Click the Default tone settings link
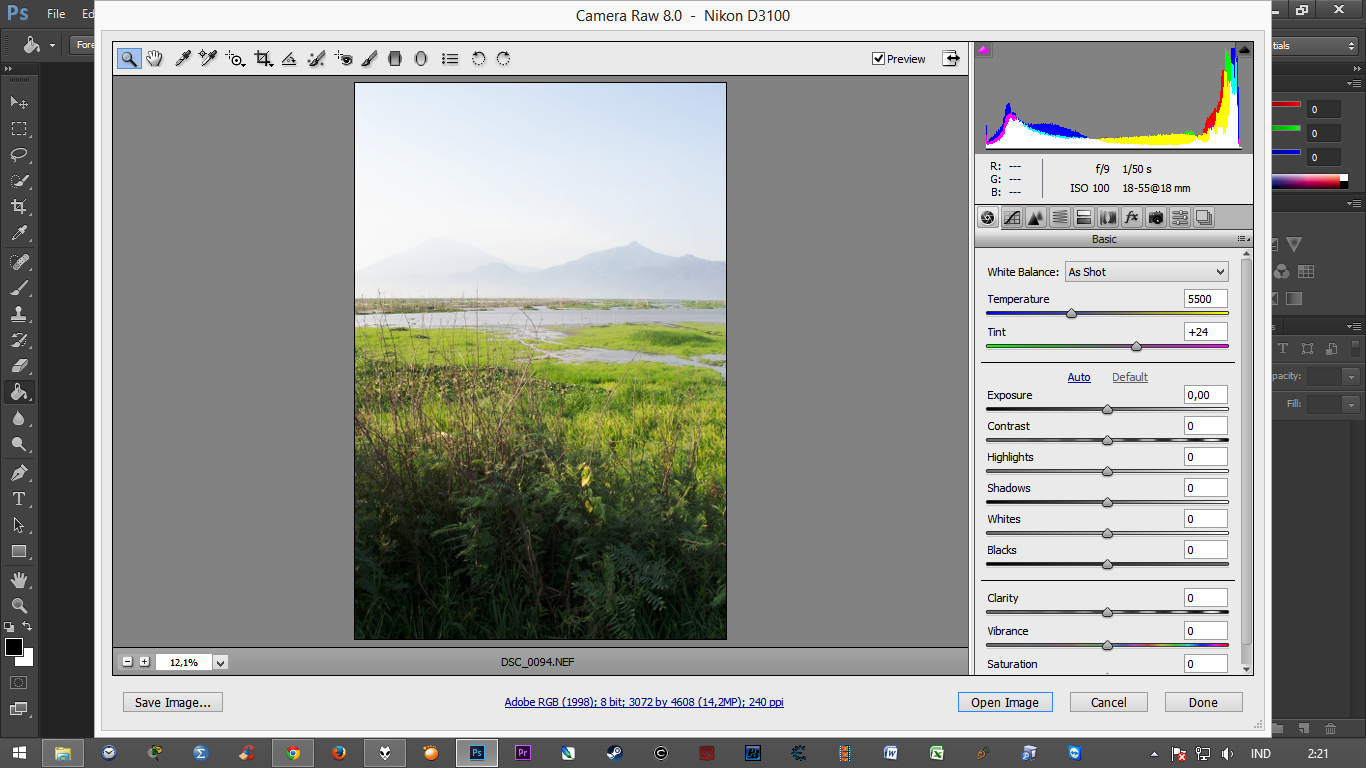The height and width of the screenshot is (768, 1366). [1130, 377]
